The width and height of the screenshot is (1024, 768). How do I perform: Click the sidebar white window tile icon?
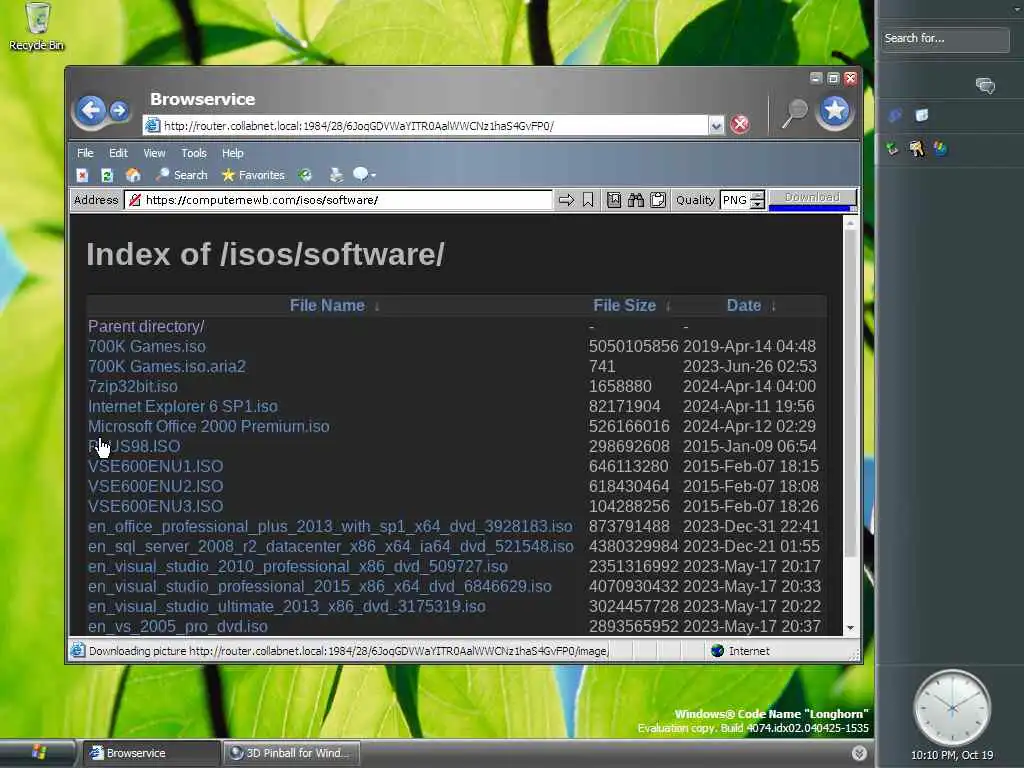921,116
